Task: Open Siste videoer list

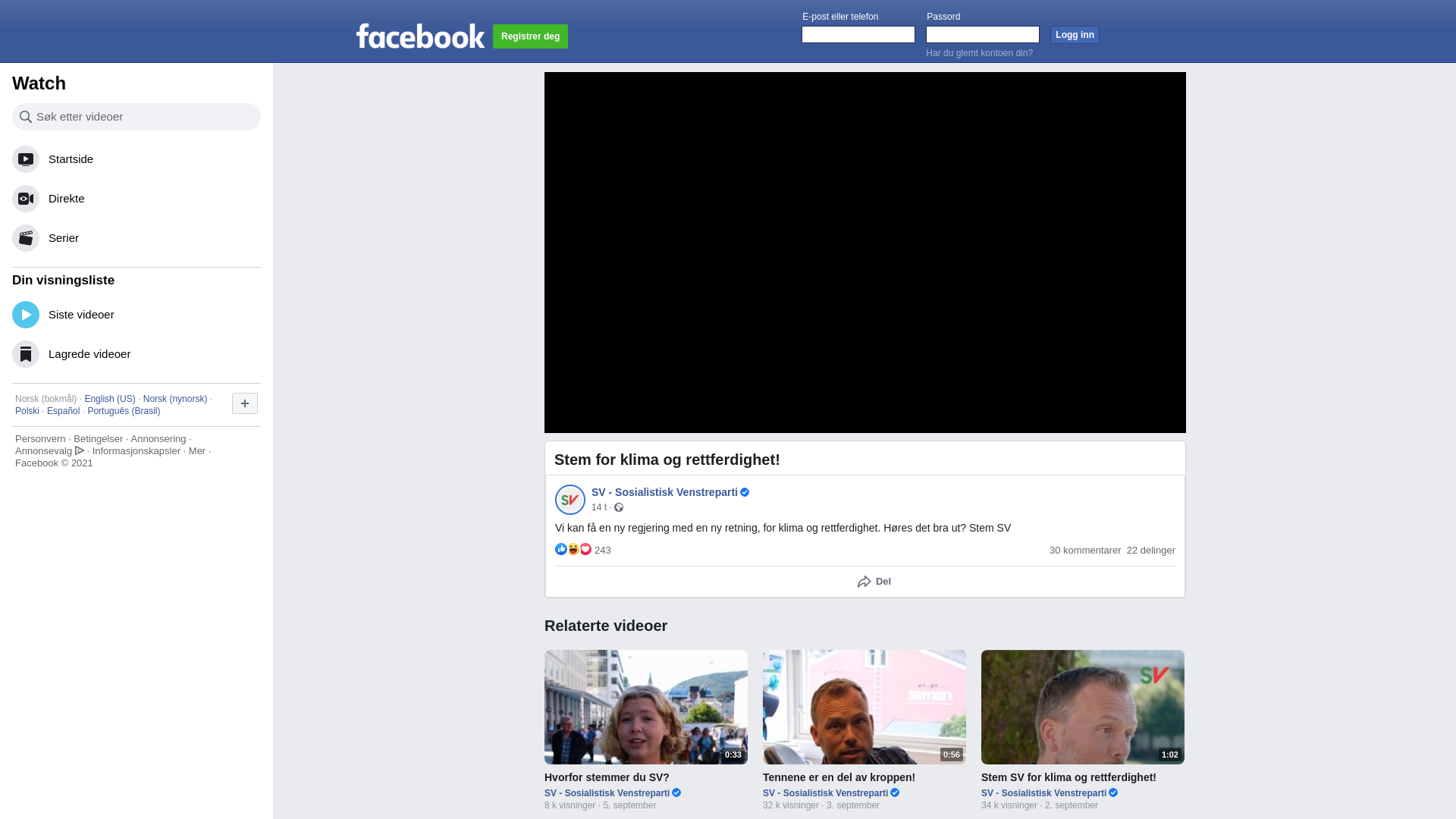Action: tap(136, 315)
